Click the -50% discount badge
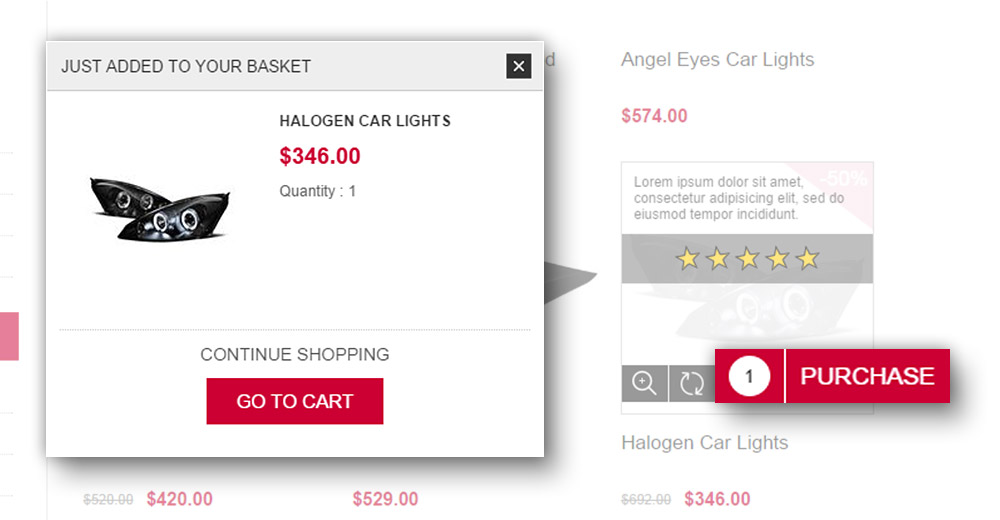Image resolution: width=1000 pixels, height=520 pixels. [844, 179]
